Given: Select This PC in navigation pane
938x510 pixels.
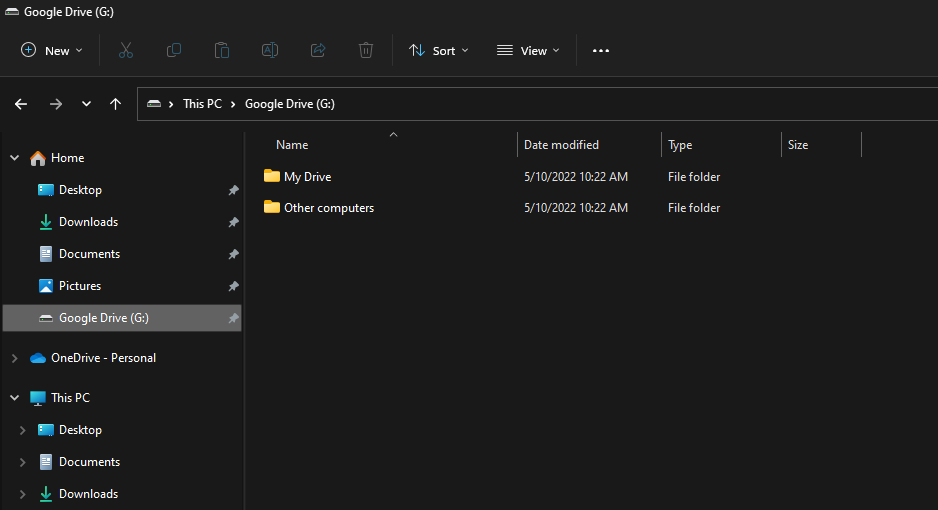Looking at the screenshot, I should pyautogui.click(x=70, y=398).
